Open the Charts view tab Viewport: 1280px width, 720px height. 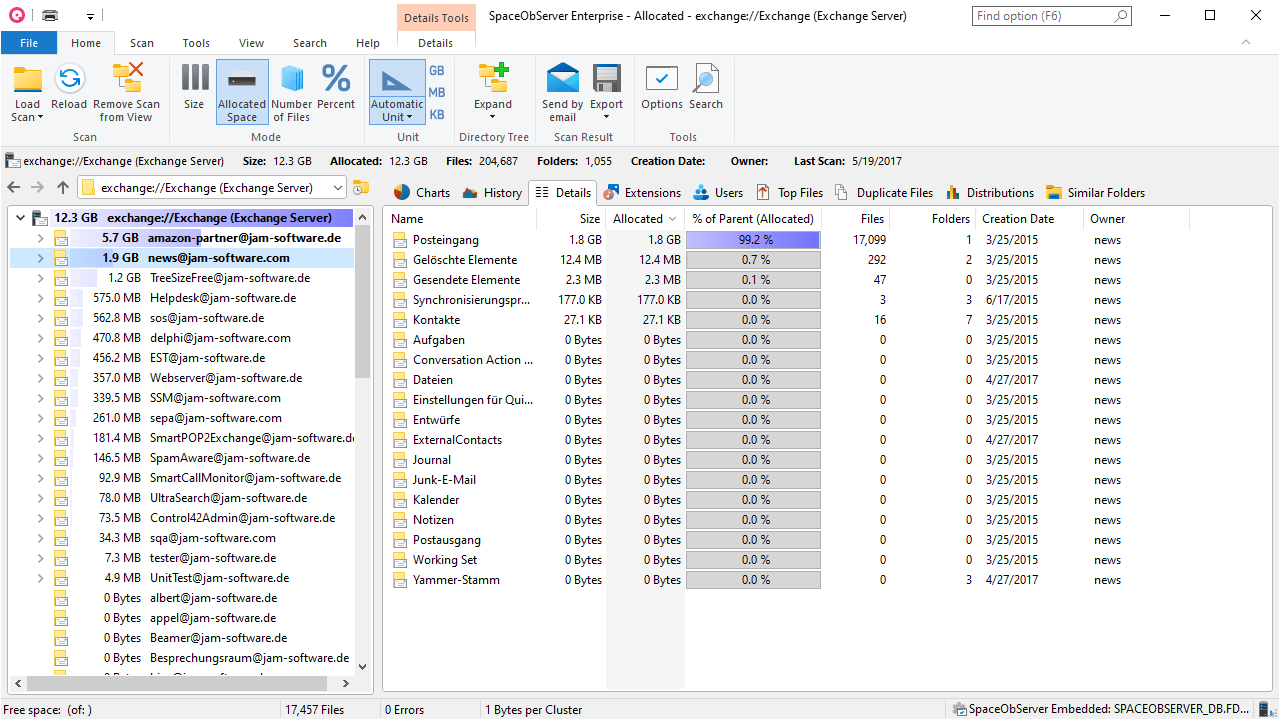(x=421, y=193)
